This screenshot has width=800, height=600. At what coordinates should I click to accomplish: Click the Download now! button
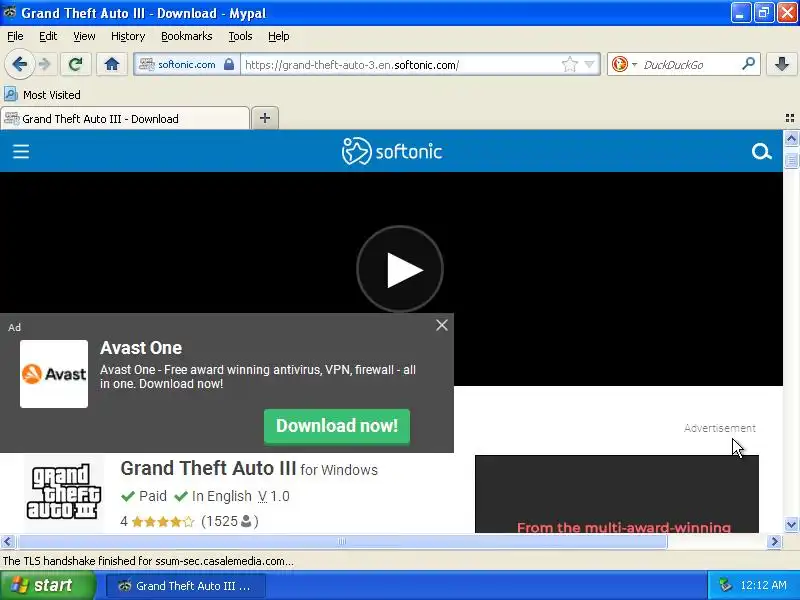tap(337, 426)
